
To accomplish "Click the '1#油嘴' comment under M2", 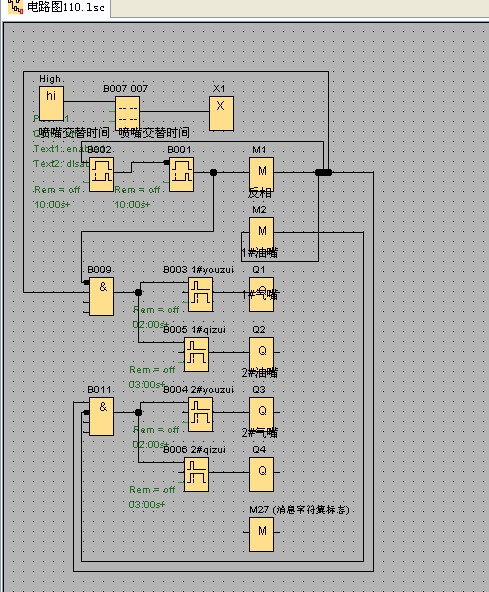I will (x=260, y=253).
